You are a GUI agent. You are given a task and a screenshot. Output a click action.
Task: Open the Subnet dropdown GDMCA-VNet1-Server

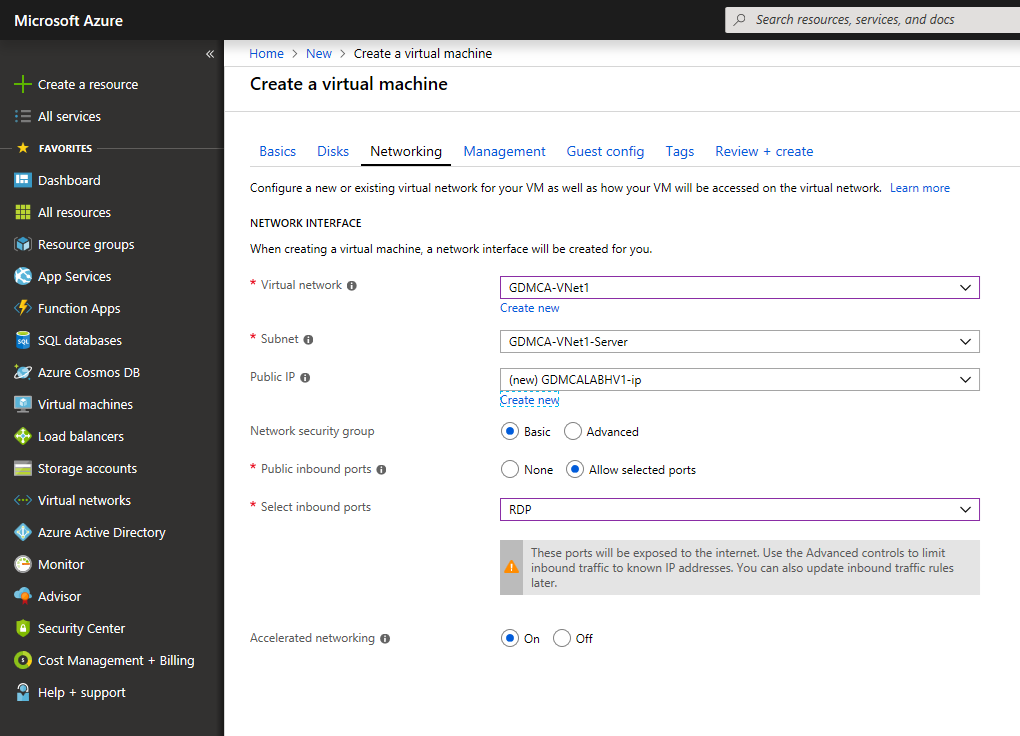(740, 342)
